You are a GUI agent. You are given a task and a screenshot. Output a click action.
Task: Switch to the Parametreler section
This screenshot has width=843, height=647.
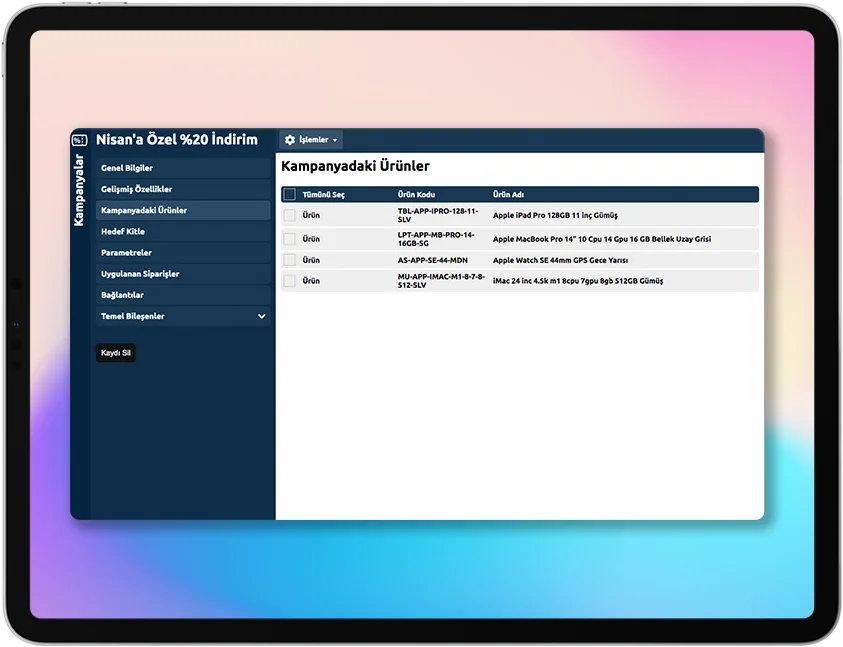(126, 253)
